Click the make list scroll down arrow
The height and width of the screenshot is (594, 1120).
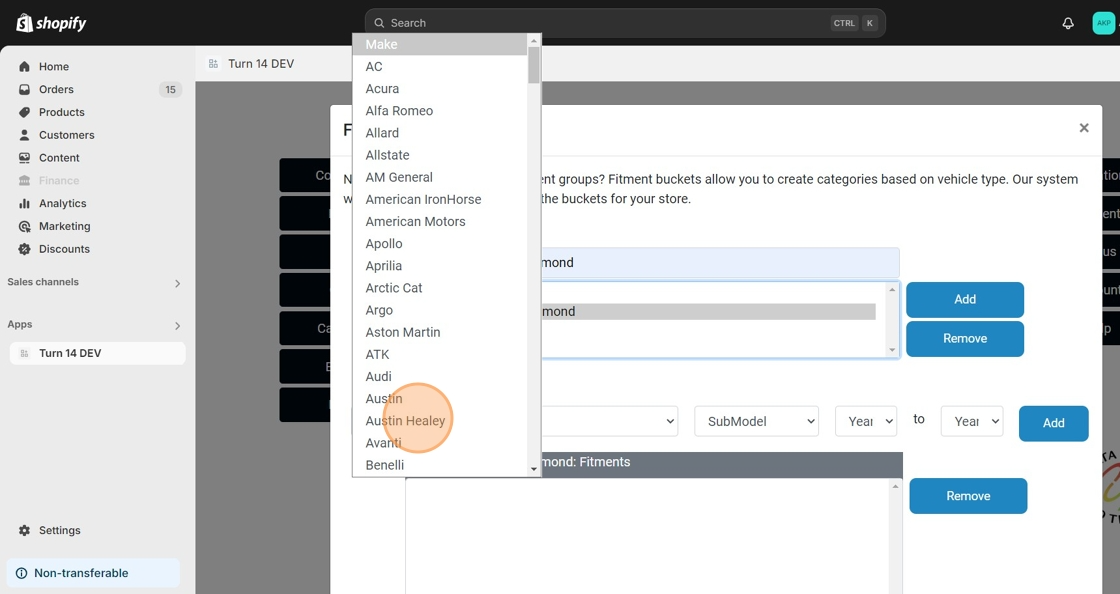click(x=534, y=469)
